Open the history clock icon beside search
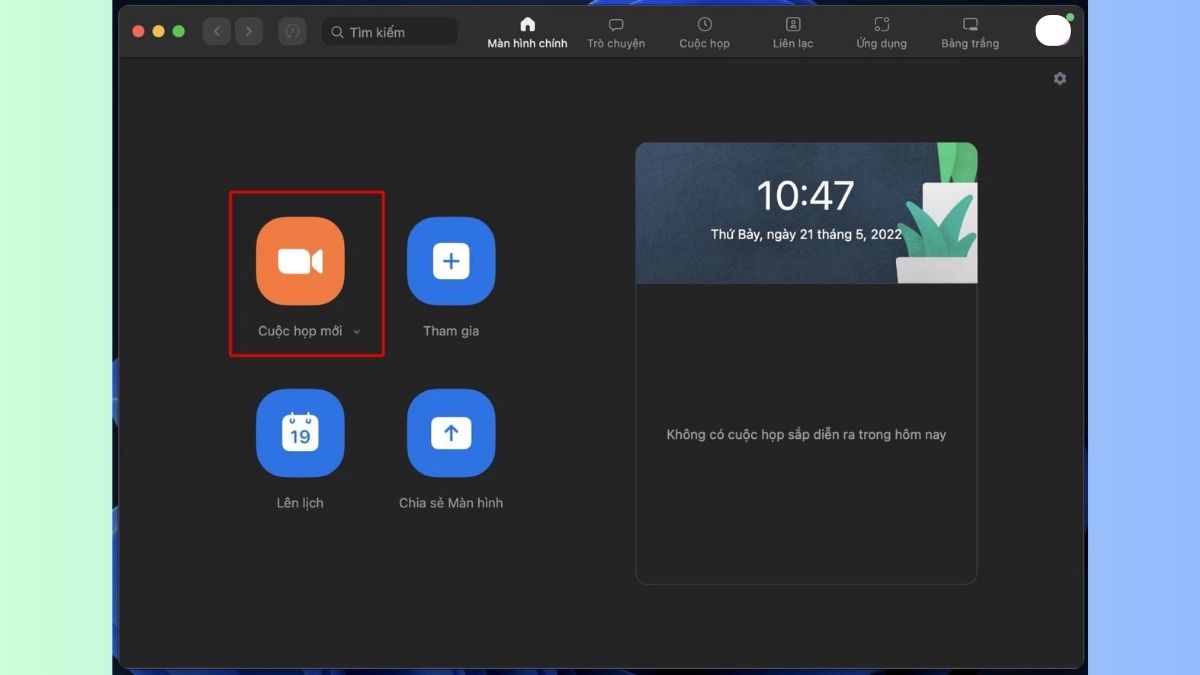This screenshot has height=675, width=1200. [x=292, y=32]
